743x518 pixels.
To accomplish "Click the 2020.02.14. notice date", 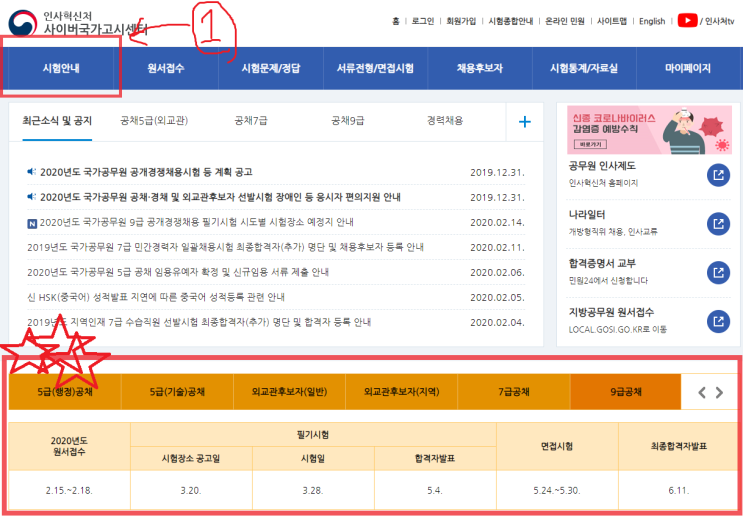I will coord(497,223).
